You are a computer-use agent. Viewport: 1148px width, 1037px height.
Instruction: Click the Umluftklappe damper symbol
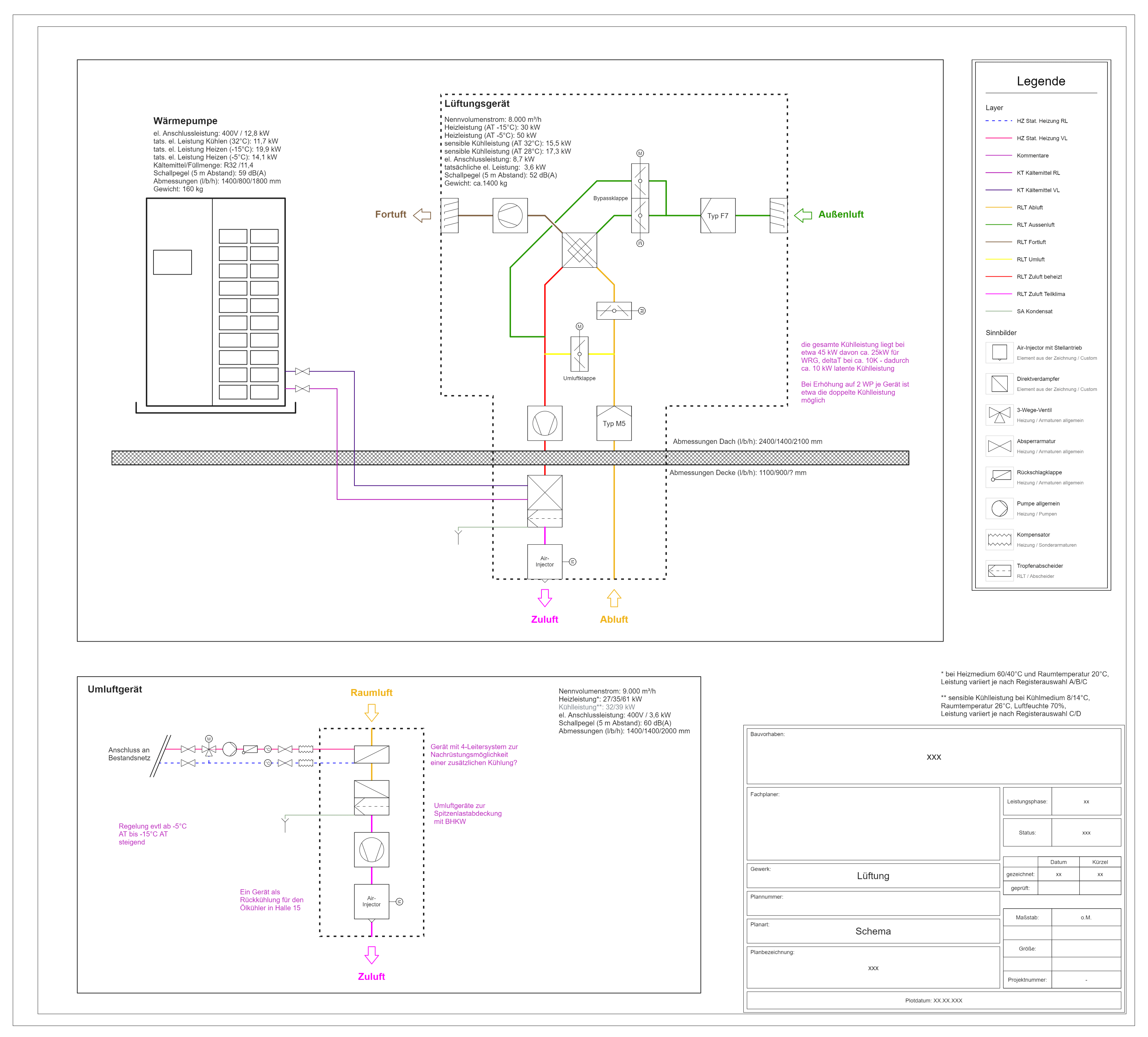click(x=579, y=354)
